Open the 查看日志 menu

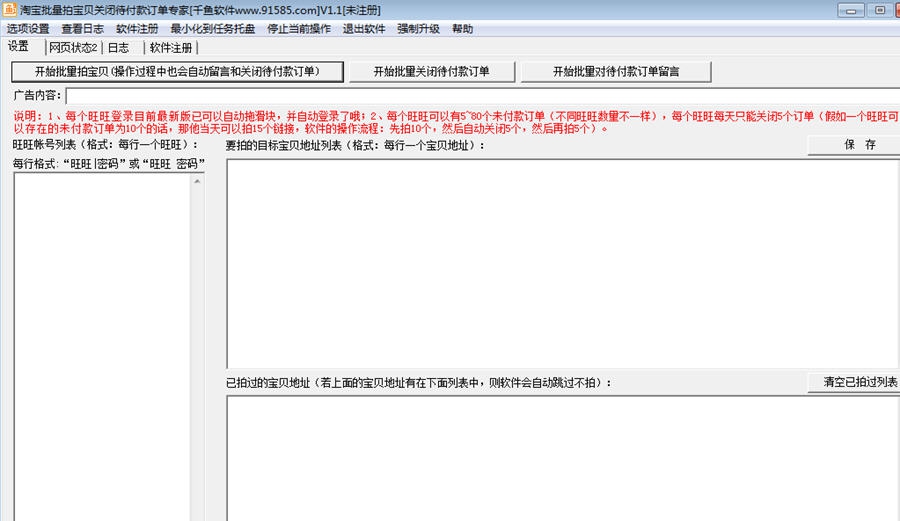click(83, 29)
